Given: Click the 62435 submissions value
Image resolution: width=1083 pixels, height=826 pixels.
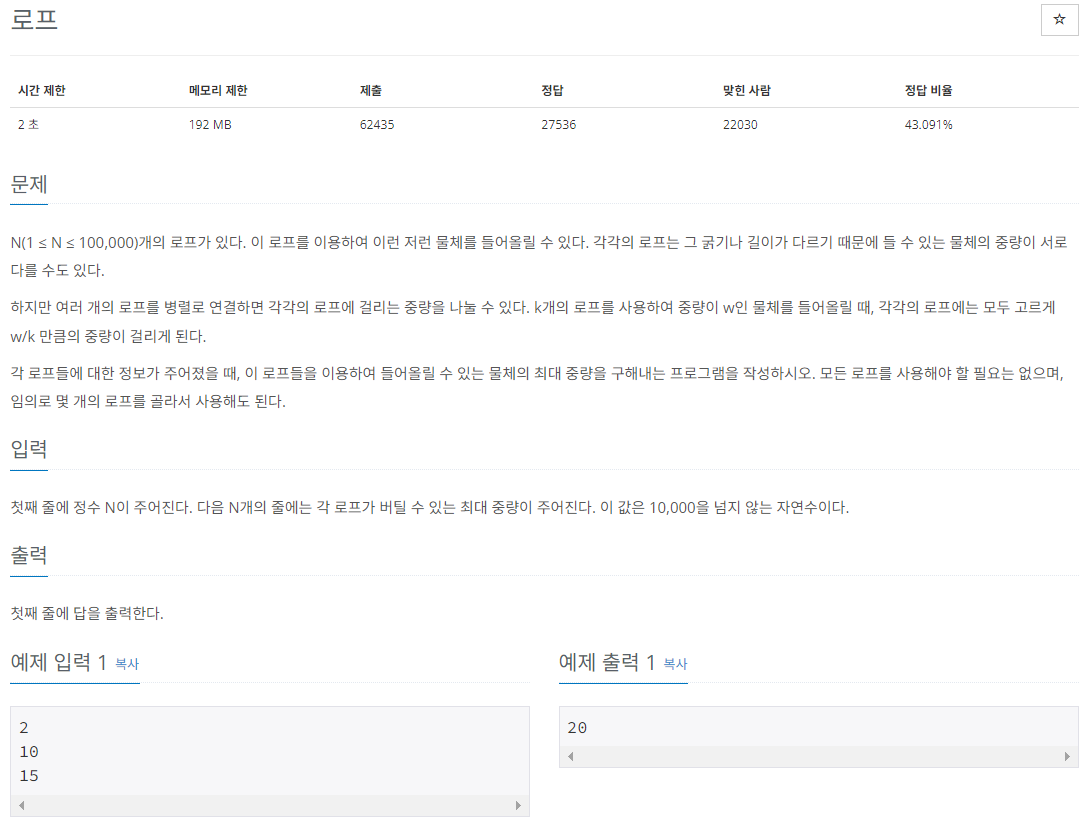Looking at the screenshot, I should tap(377, 124).
